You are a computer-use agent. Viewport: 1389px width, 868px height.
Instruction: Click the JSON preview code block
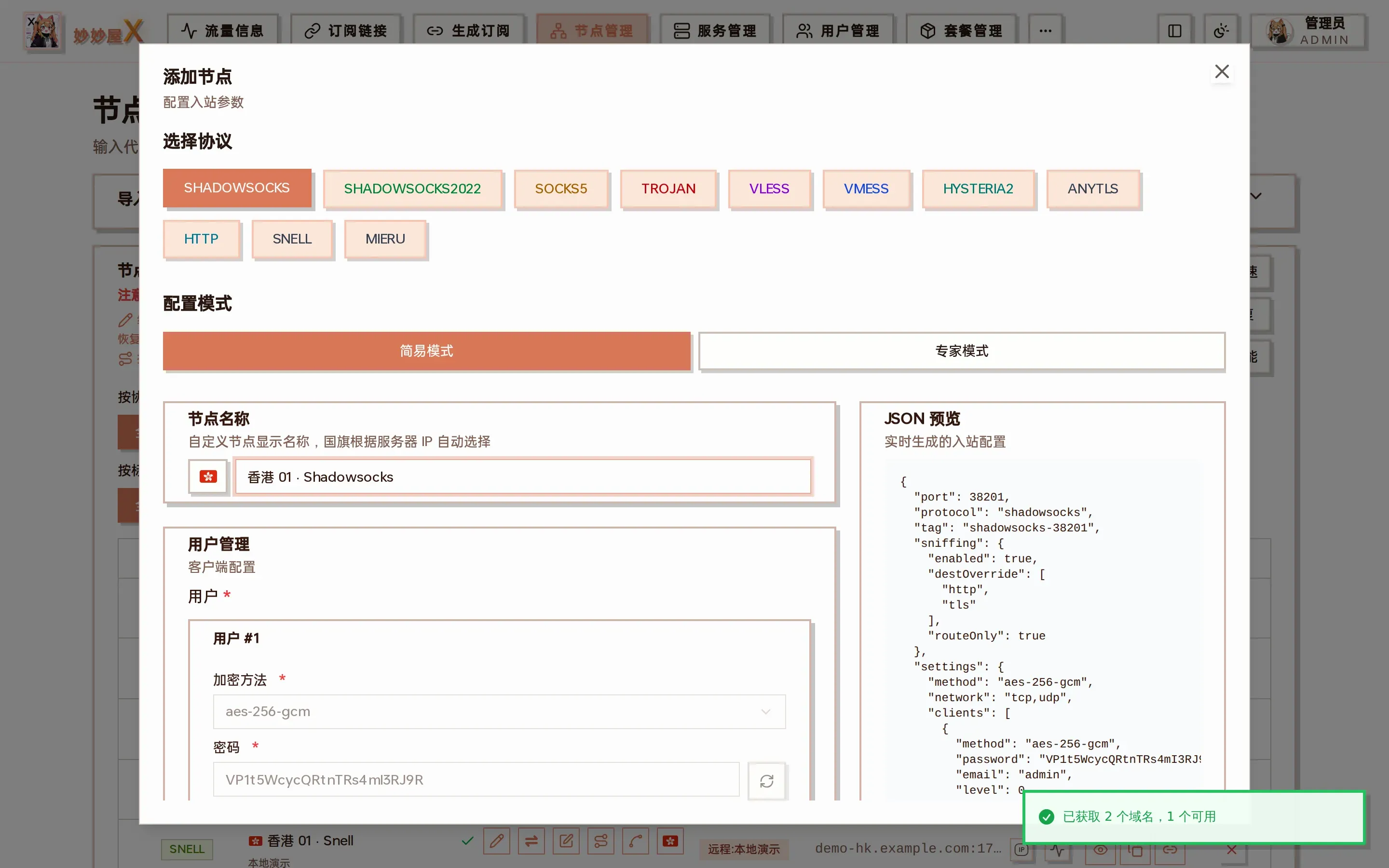coord(1042,630)
